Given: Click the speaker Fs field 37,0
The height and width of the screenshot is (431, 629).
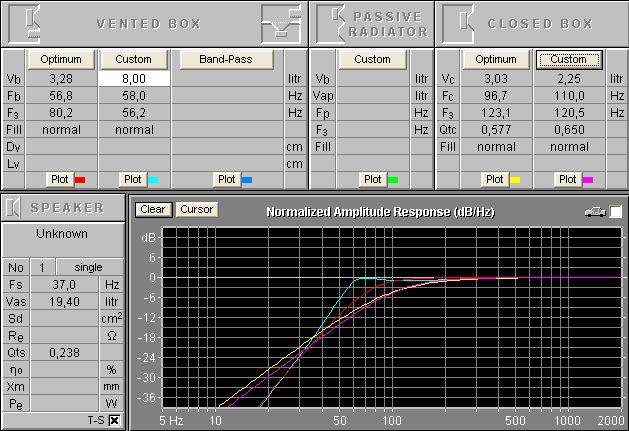Looking at the screenshot, I should point(64,285).
